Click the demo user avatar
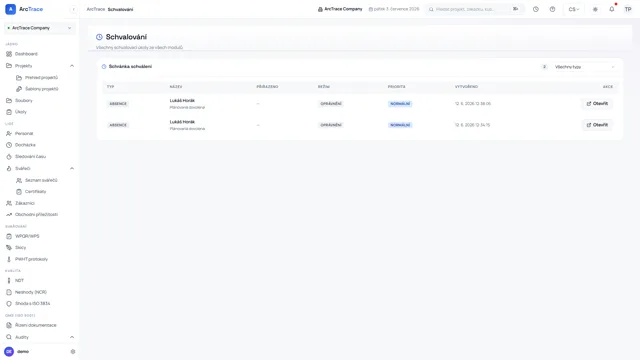Viewport: 640px width, 360px height. [x=9, y=351]
